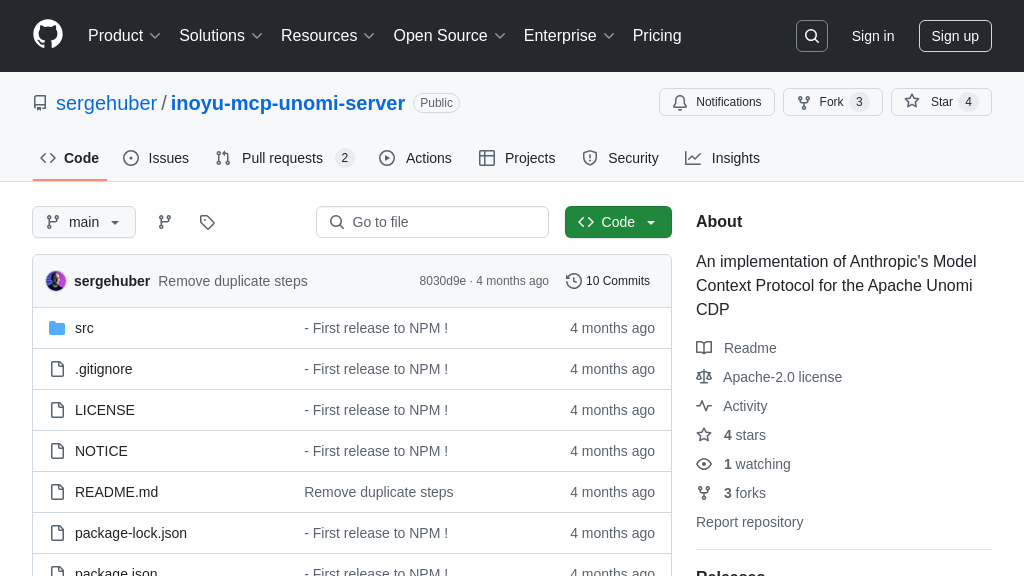Image resolution: width=1024 pixels, height=576 pixels.
Task: Open the search magnifier button
Action: tap(811, 36)
